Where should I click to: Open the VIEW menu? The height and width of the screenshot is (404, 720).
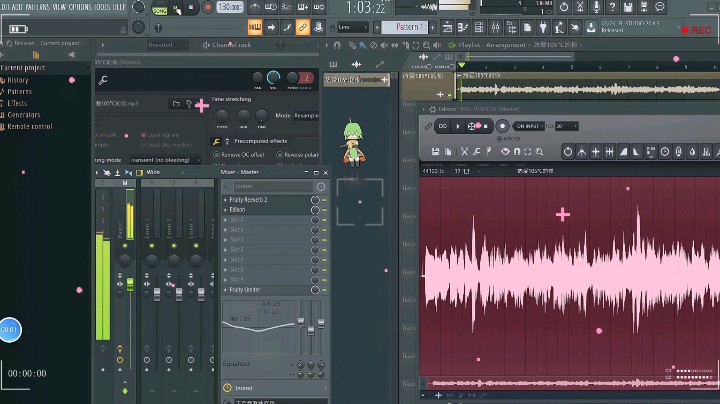coord(59,7)
